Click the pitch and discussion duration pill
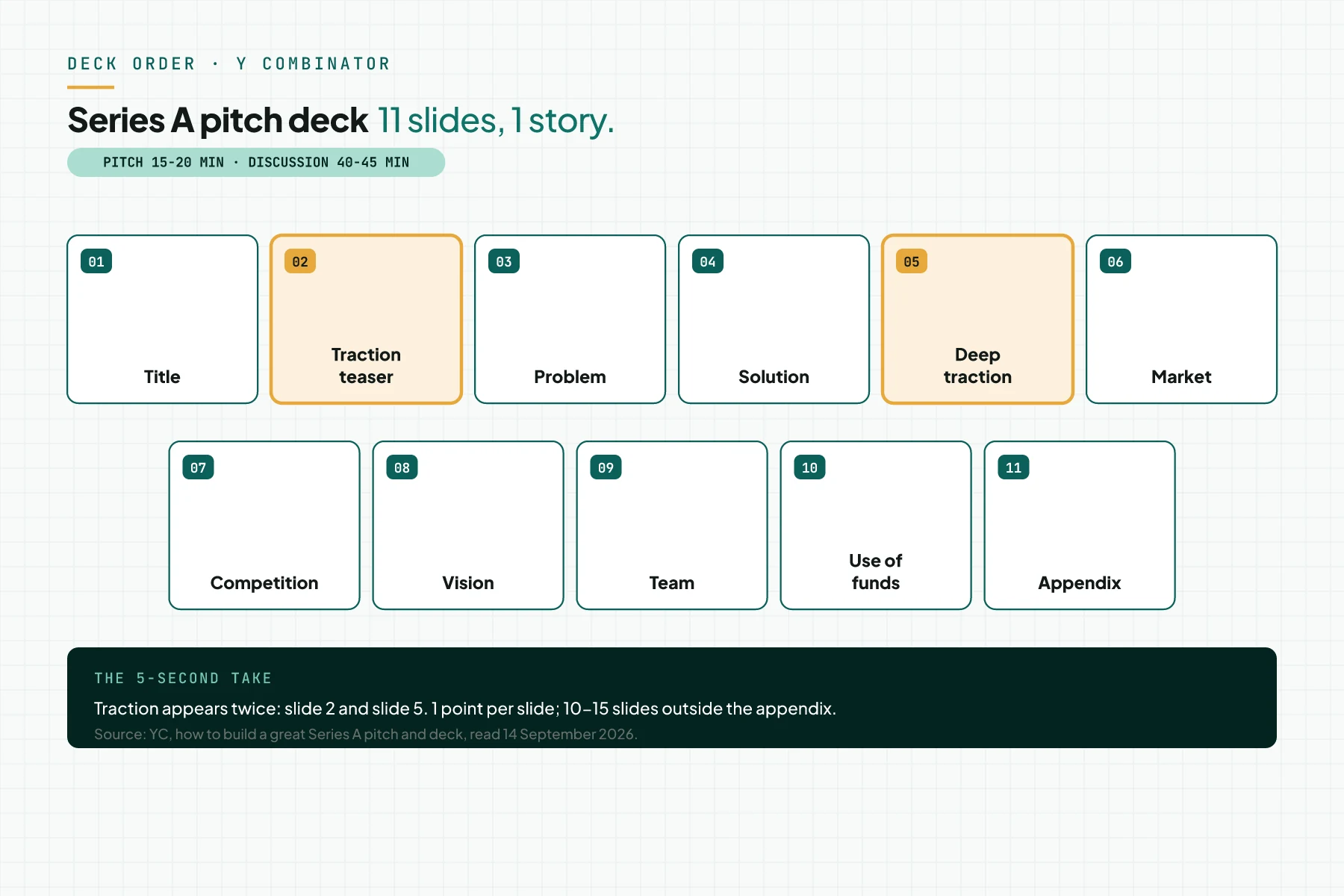Image resolution: width=1344 pixels, height=896 pixels. (x=256, y=162)
